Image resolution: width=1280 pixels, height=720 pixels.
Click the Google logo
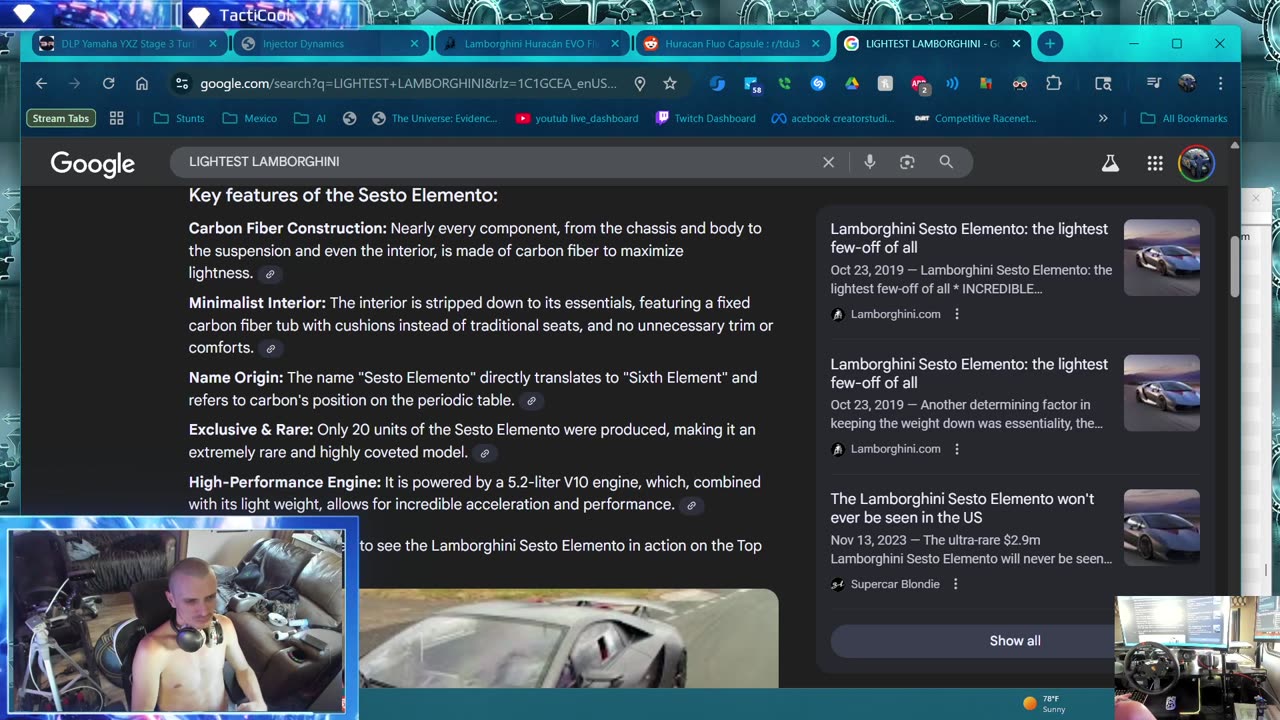click(93, 164)
